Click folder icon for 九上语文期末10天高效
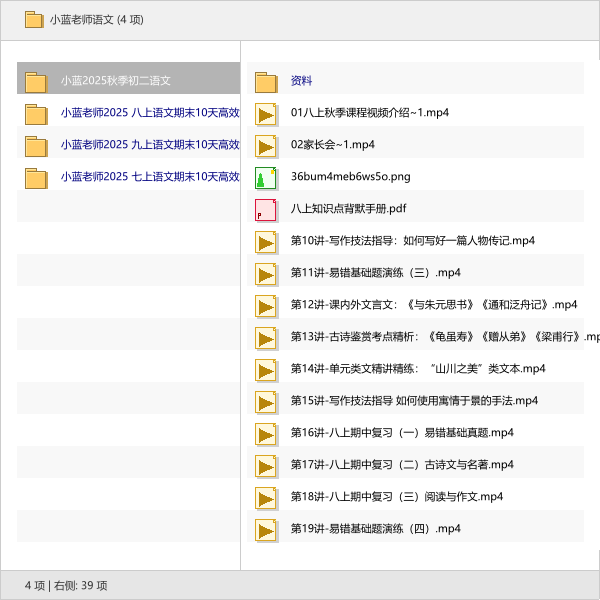The image size is (600, 600). coord(36,146)
